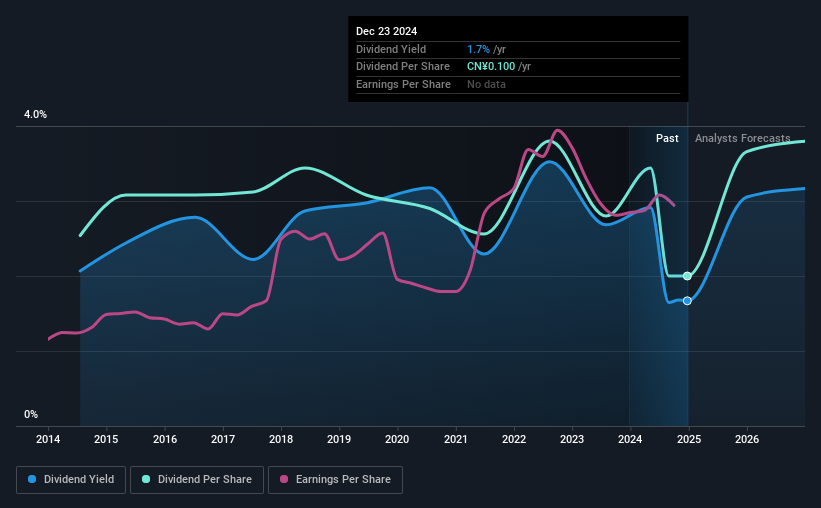Click the 2022 x-axis label

click(514, 439)
